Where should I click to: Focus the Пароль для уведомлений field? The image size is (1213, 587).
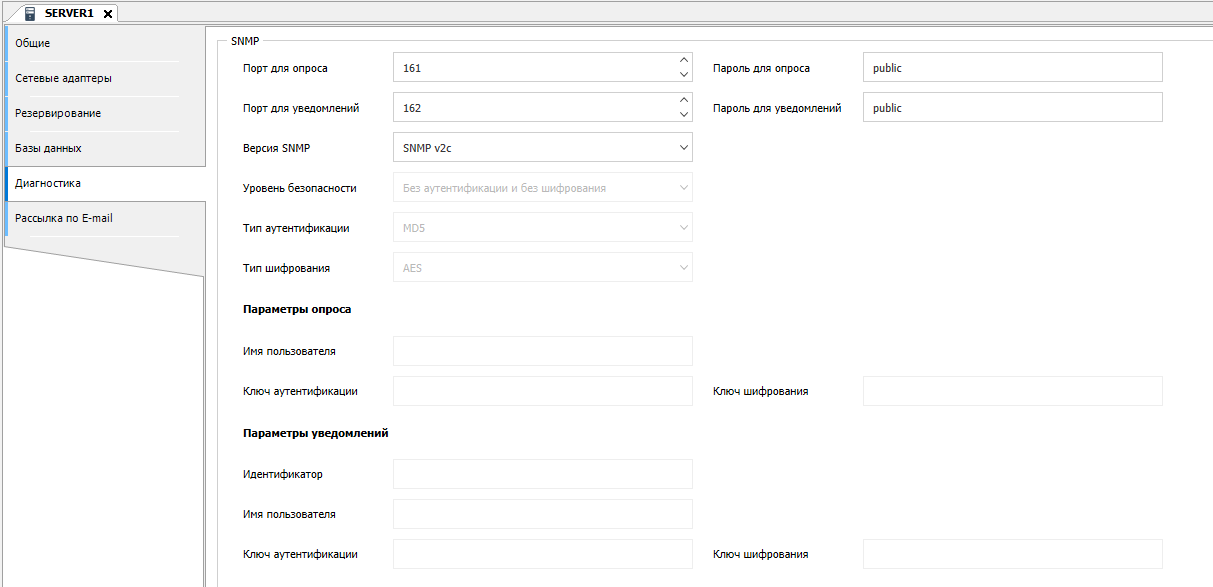click(1012, 108)
